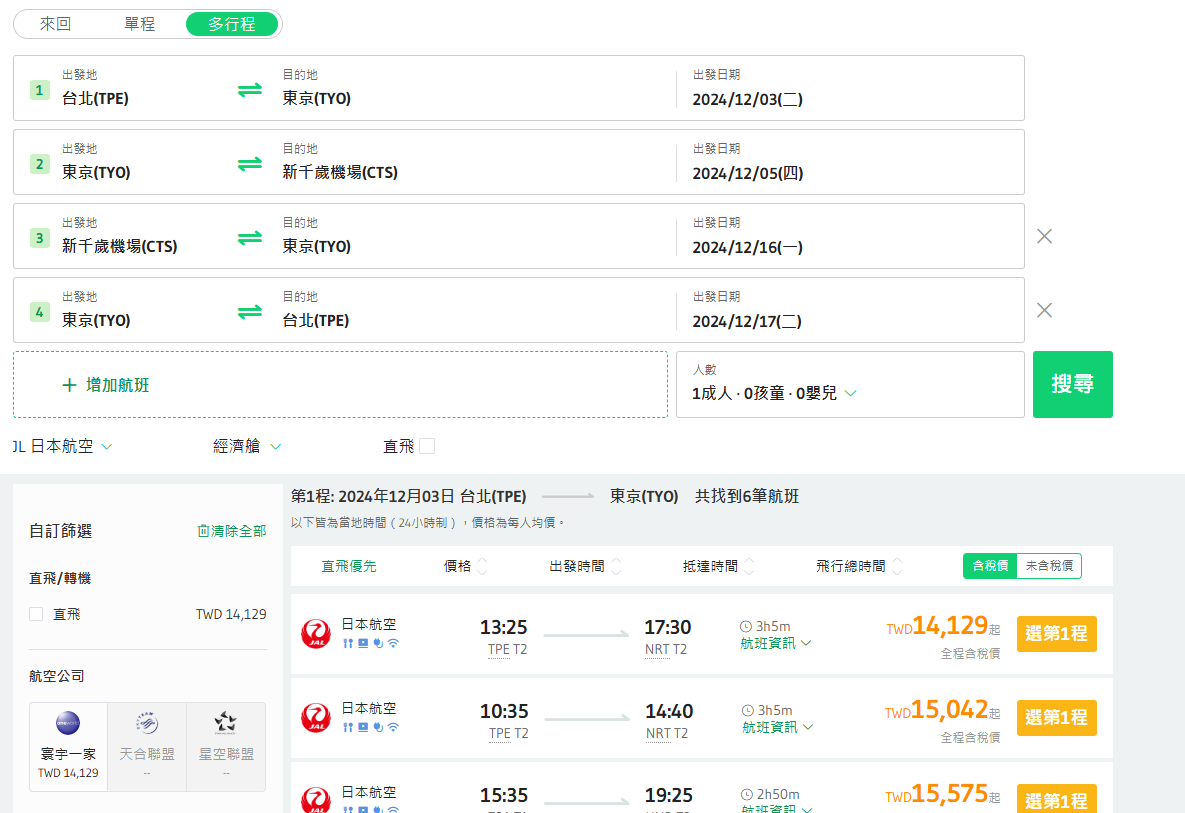Click the TWD 15,042 price text
Screen dimensions: 1185x813
[x=942, y=710]
